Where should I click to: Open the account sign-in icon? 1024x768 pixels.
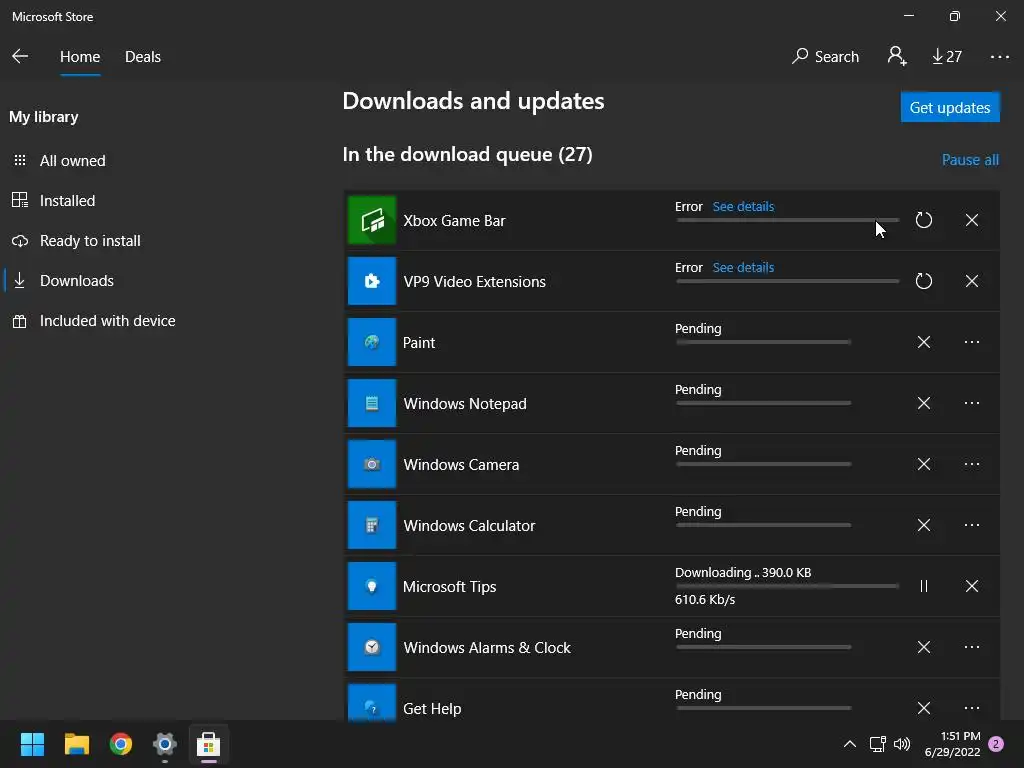click(897, 56)
